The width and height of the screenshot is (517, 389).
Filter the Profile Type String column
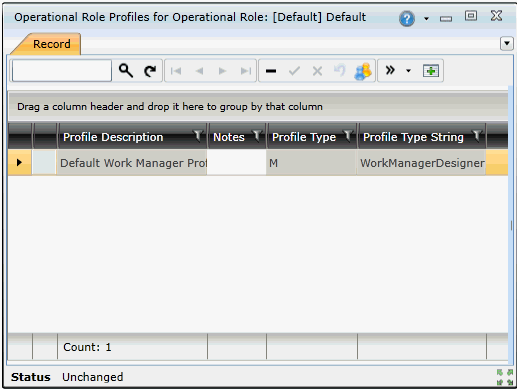pyautogui.click(x=477, y=136)
